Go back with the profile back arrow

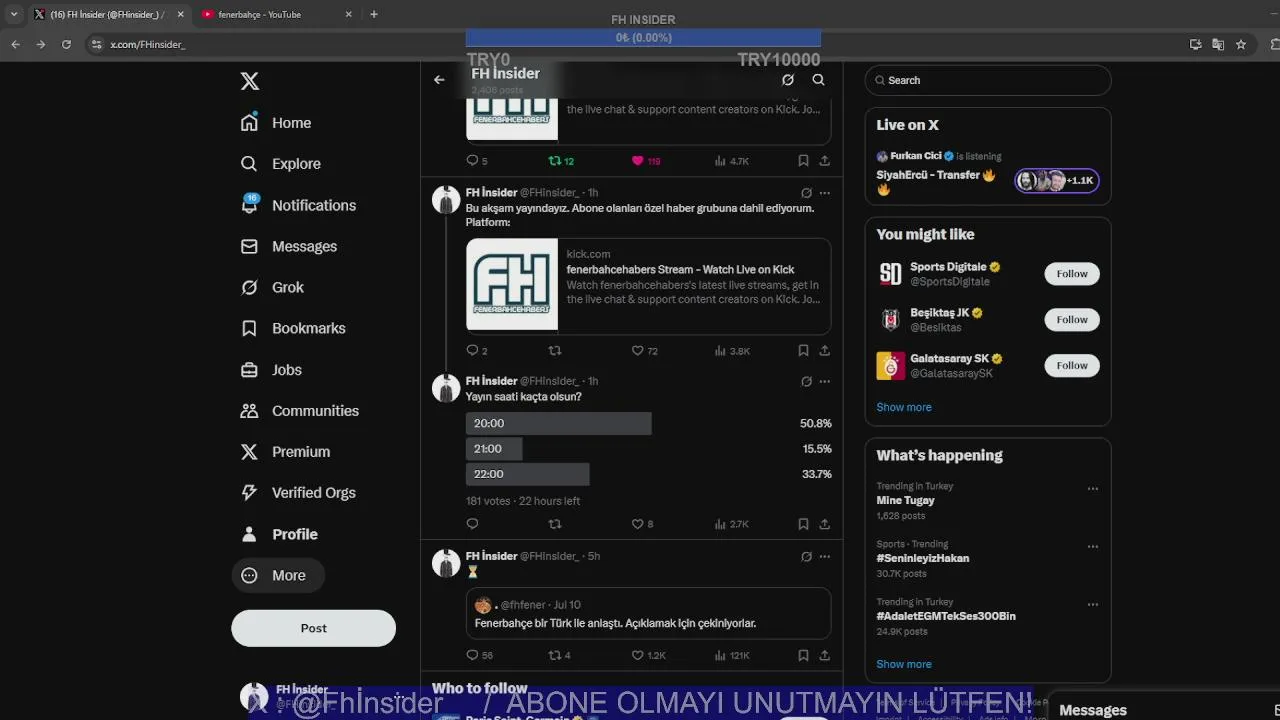point(439,80)
